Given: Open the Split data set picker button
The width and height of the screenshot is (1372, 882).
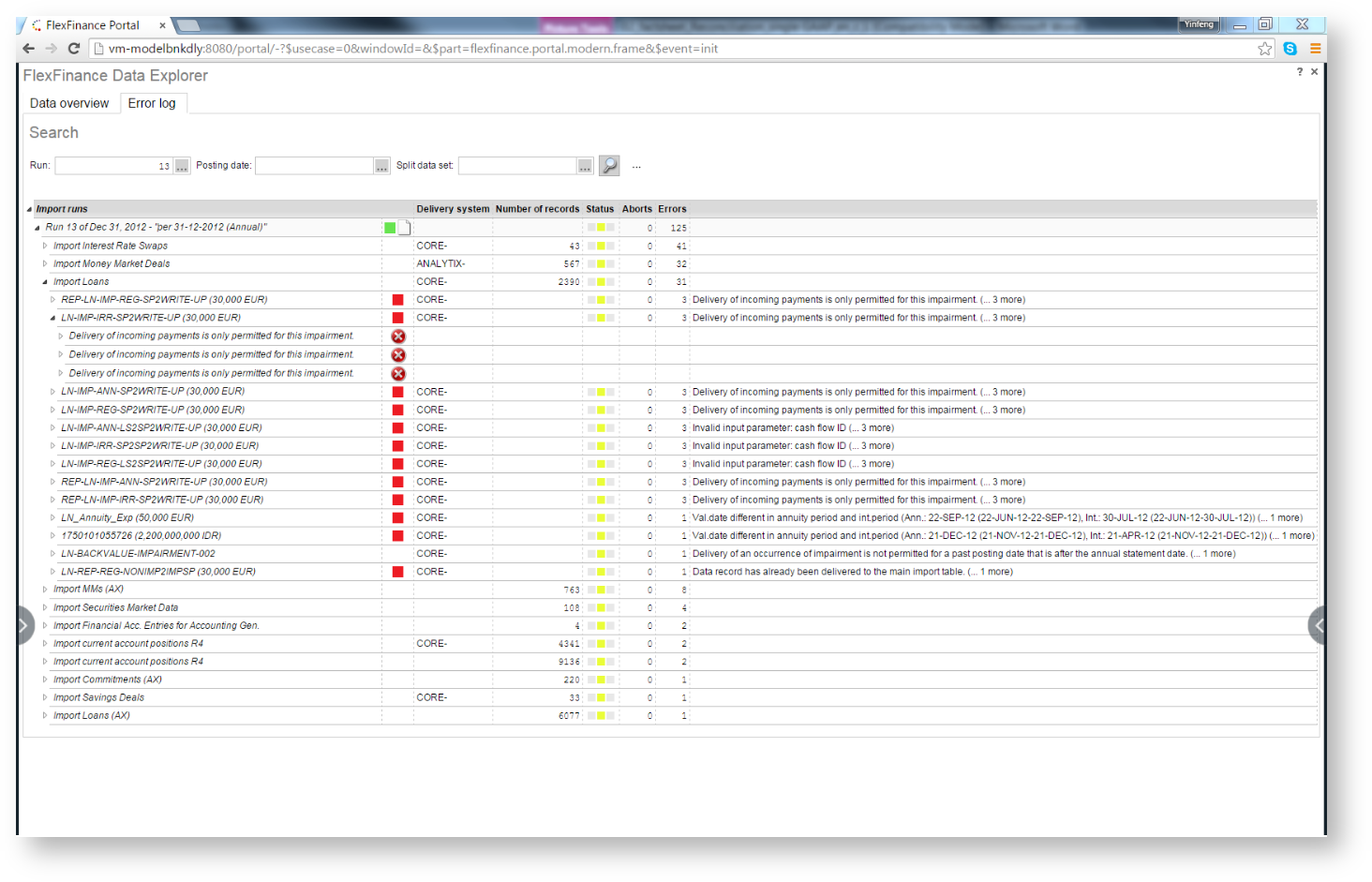Looking at the screenshot, I should (x=585, y=167).
